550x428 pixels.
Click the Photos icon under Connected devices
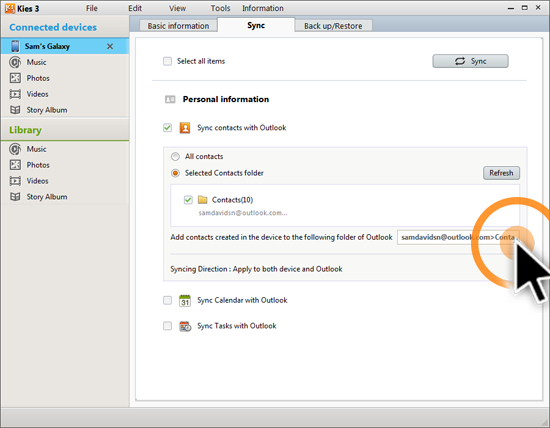coord(15,78)
